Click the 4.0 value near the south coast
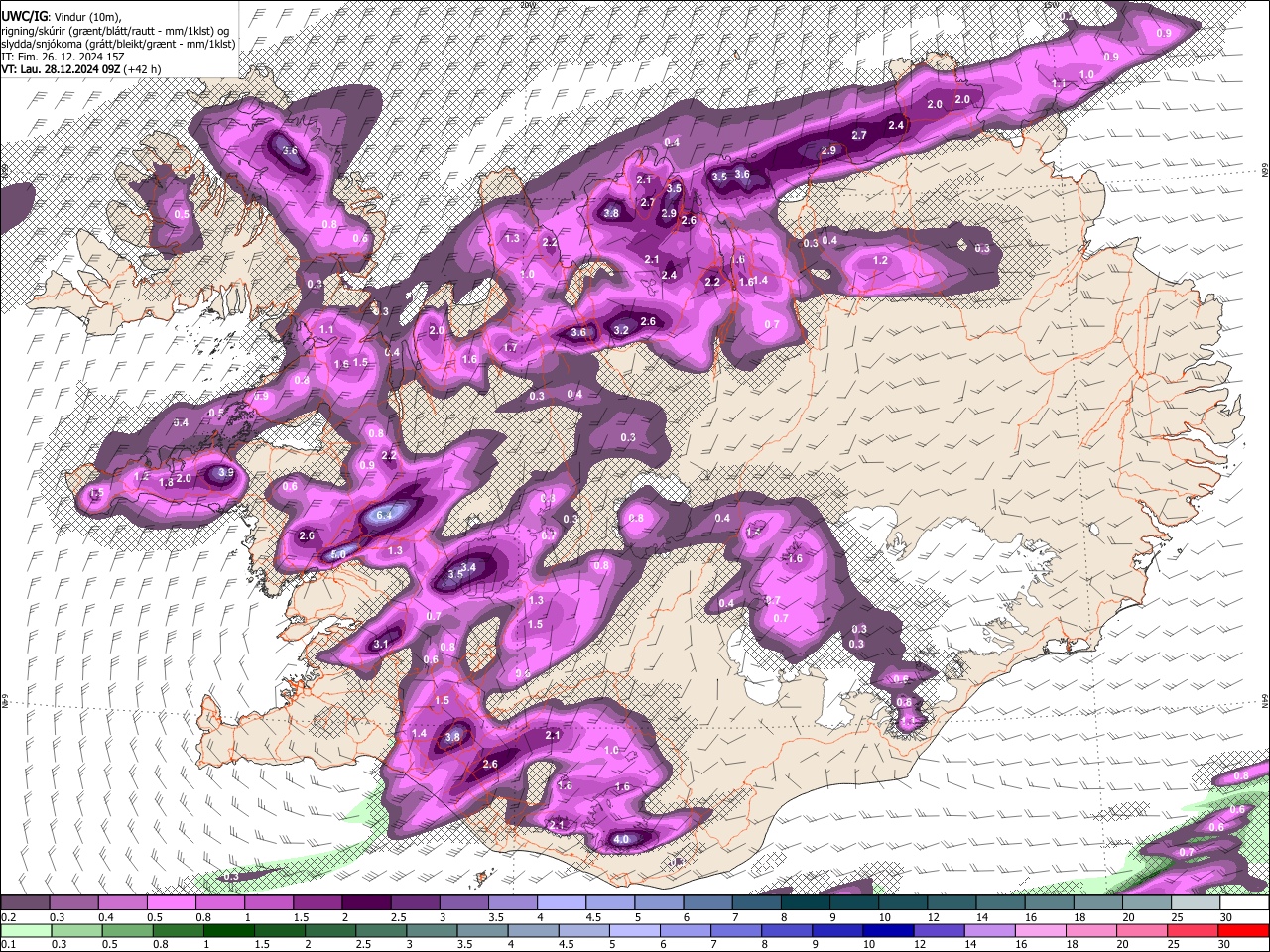1270x952 pixels. (622, 840)
